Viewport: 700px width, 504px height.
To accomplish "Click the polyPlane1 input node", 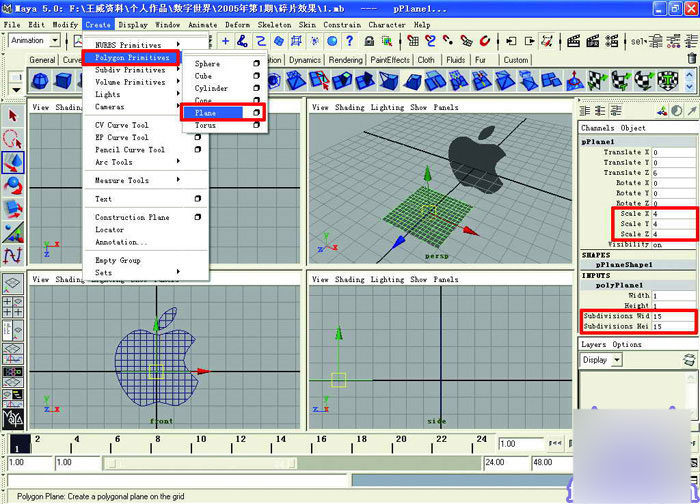I will tap(619, 285).
